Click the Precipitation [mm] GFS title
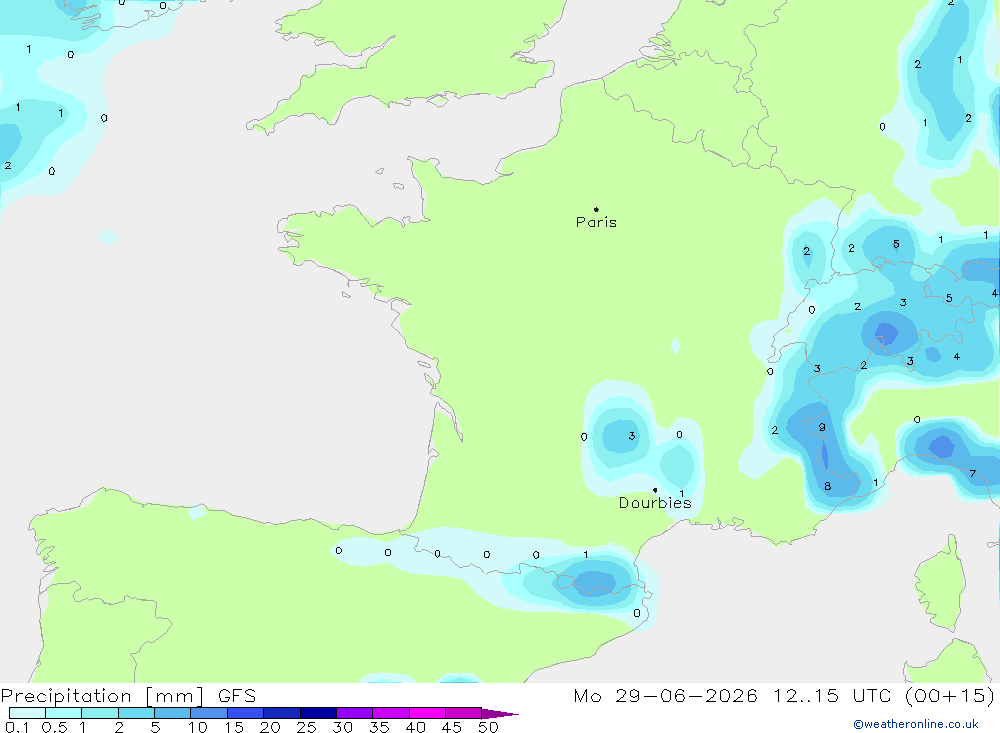Screen dimensions: 1000x733 [128, 696]
